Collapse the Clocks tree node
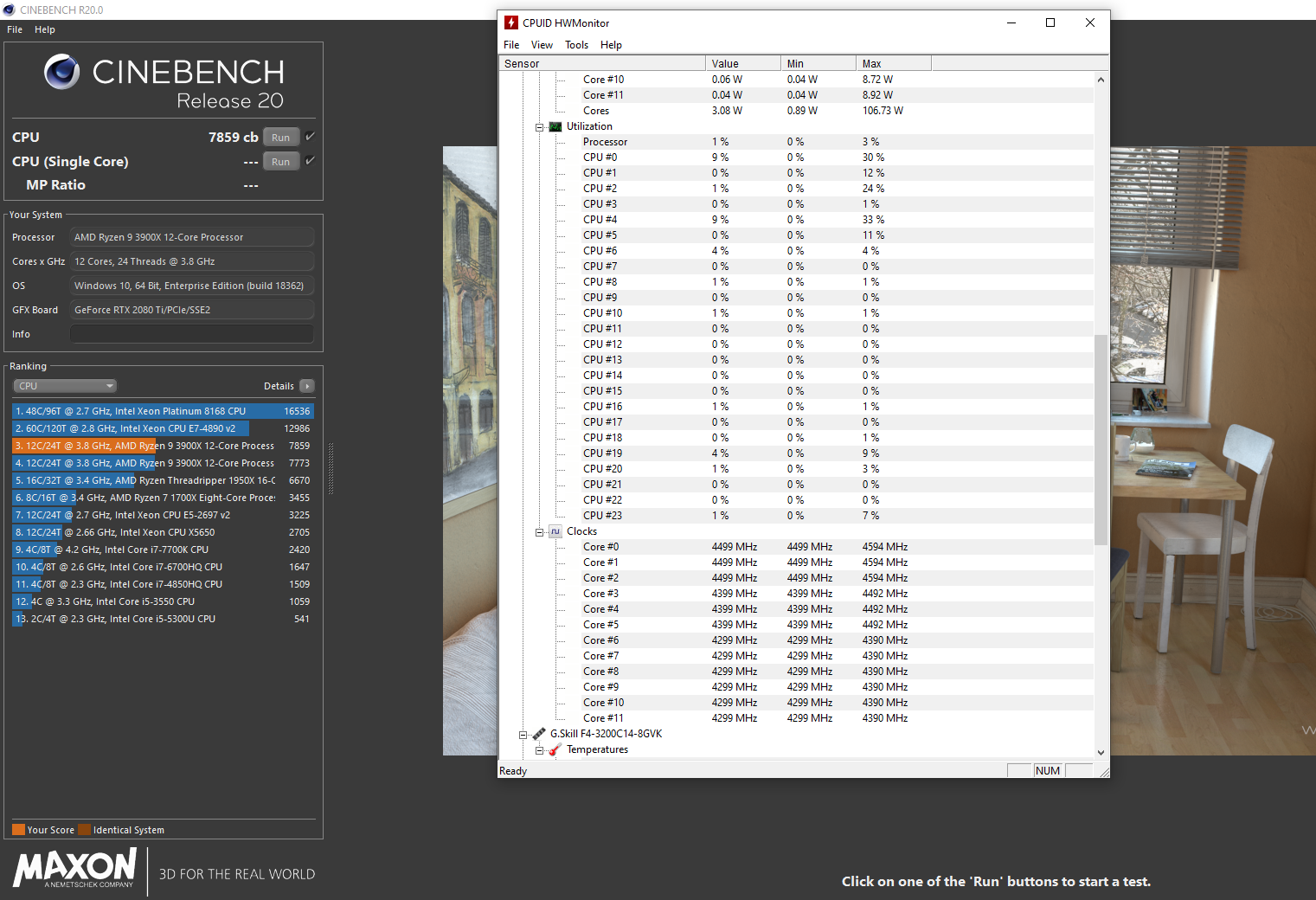 (x=539, y=532)
